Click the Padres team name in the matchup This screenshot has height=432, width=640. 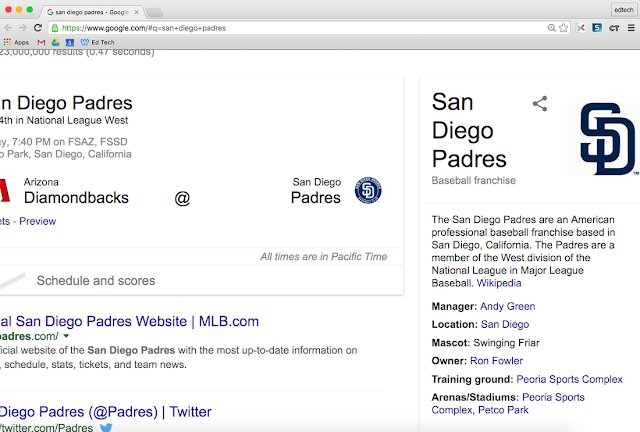[316, 198]
